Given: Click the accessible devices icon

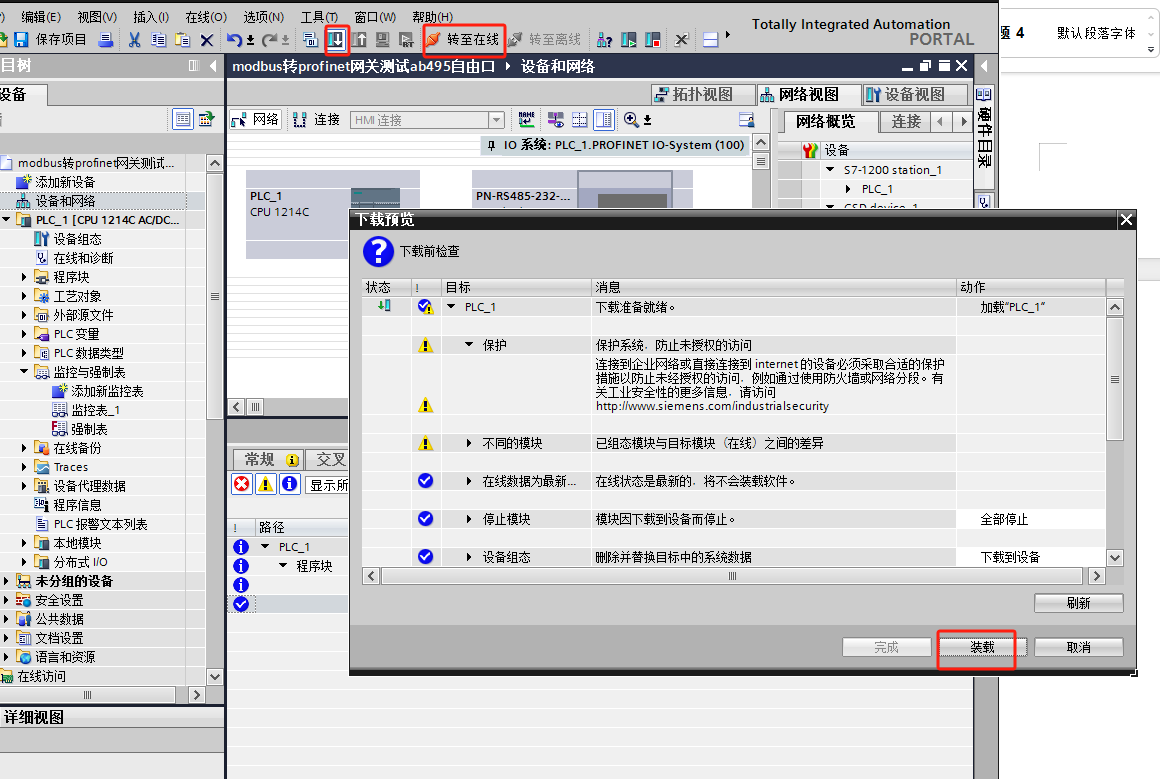Looking at the screenshot, I should click(604, 39).
